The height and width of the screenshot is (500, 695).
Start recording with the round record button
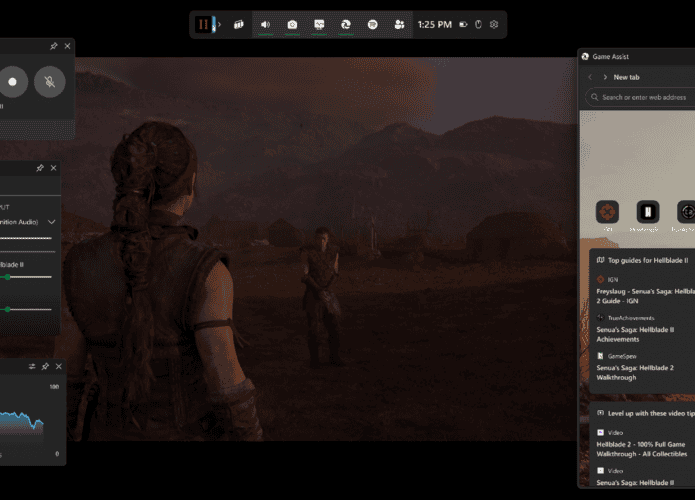[x=12, y=82]
